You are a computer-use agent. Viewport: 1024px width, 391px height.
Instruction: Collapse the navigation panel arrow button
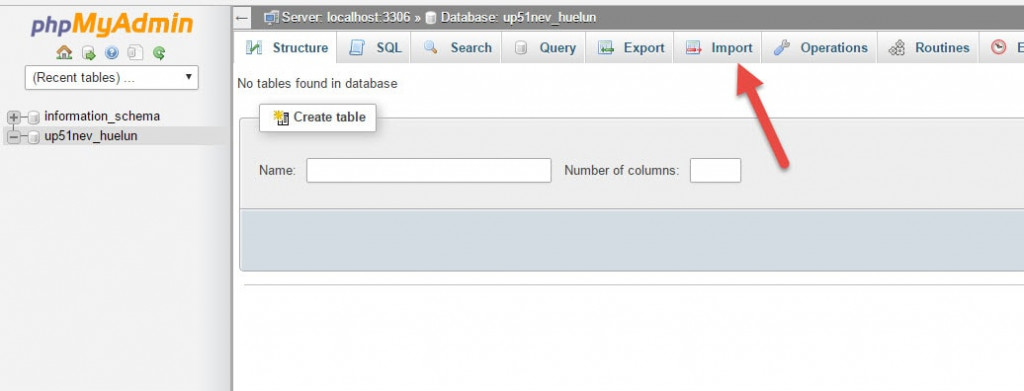(x=242, y=18)
